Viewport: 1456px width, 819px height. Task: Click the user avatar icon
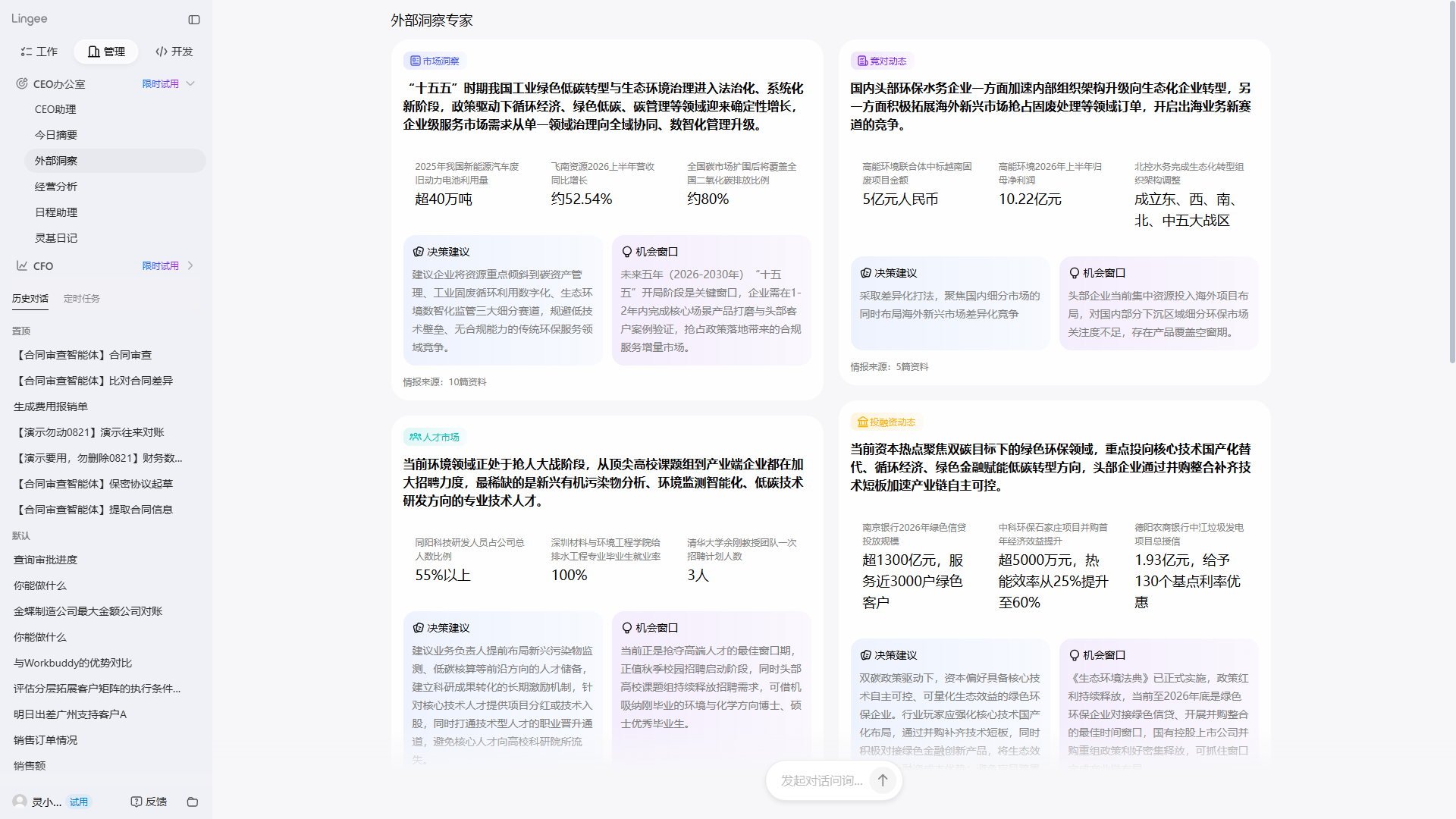(20, 802)
